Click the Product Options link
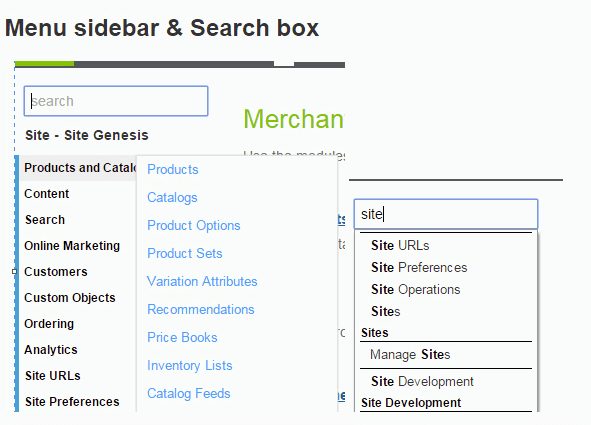 tap(194, 225)
